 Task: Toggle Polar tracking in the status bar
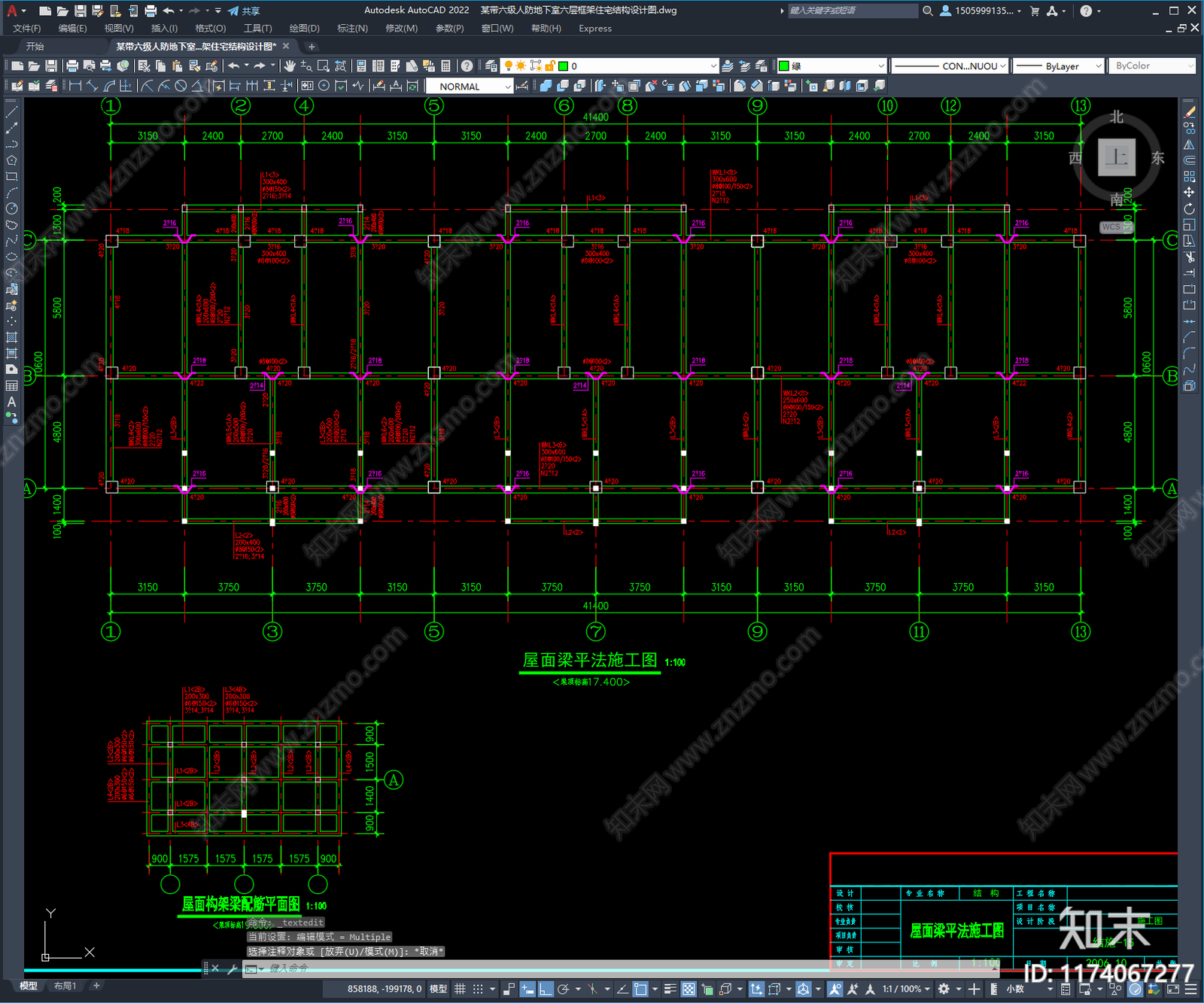[x=563, y=989]
